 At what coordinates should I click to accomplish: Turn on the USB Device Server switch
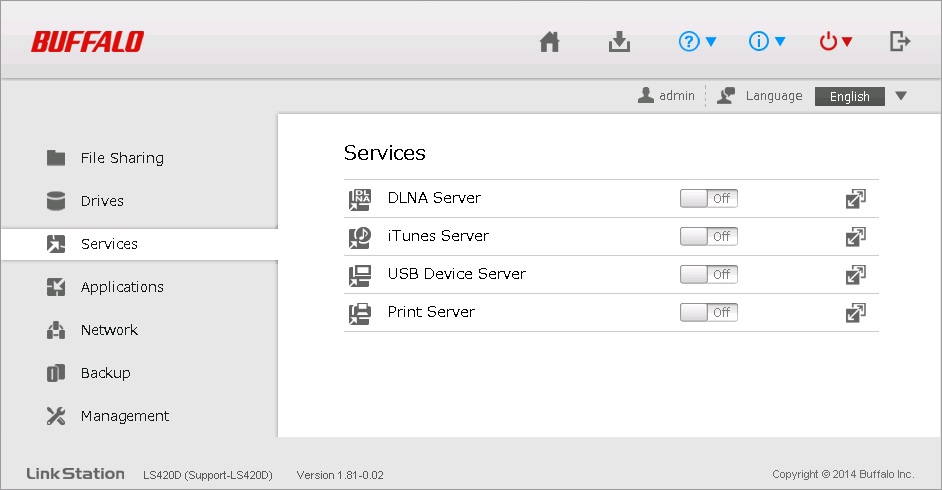[x=709, y=275]
